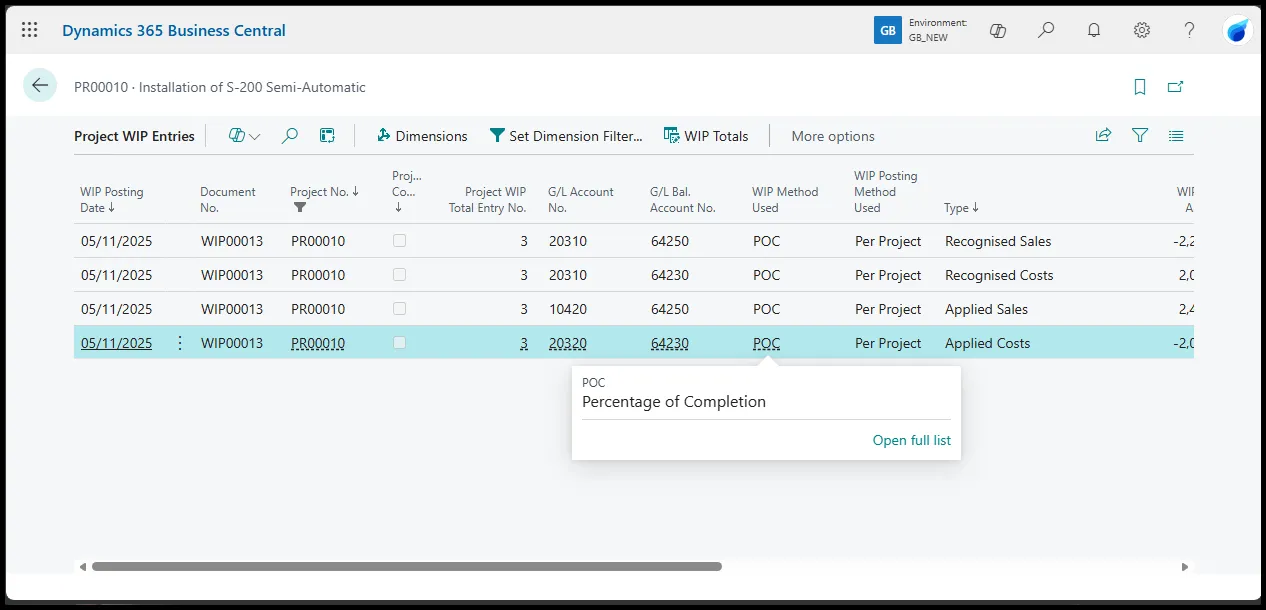Sort by the WIP Posting Date column header
This screenshot has width=1266, height=610.
pyautogui.click(x=112, y=199)
